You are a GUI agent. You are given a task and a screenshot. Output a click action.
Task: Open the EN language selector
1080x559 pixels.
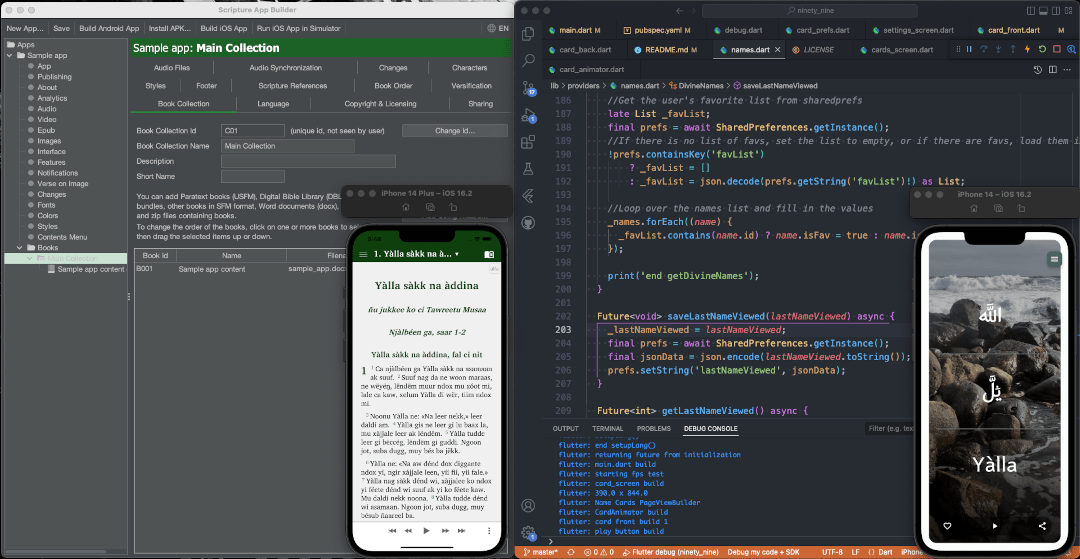[x=497, y=28]
